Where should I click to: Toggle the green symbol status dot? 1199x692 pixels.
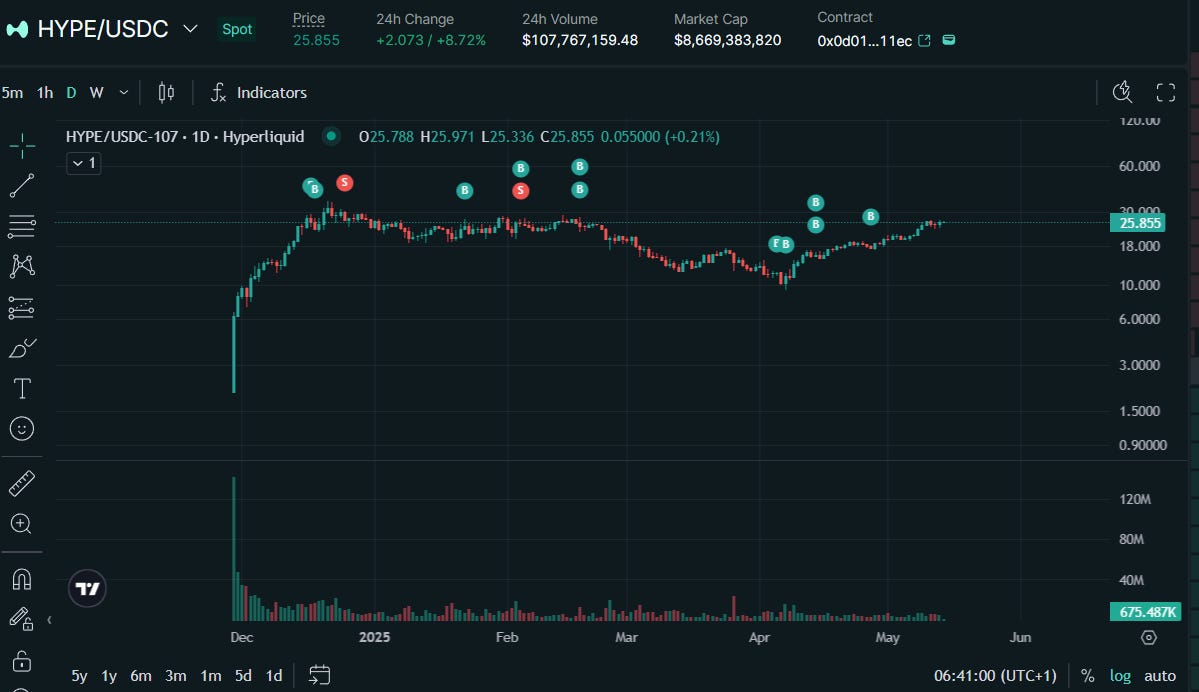coord(330,137)
